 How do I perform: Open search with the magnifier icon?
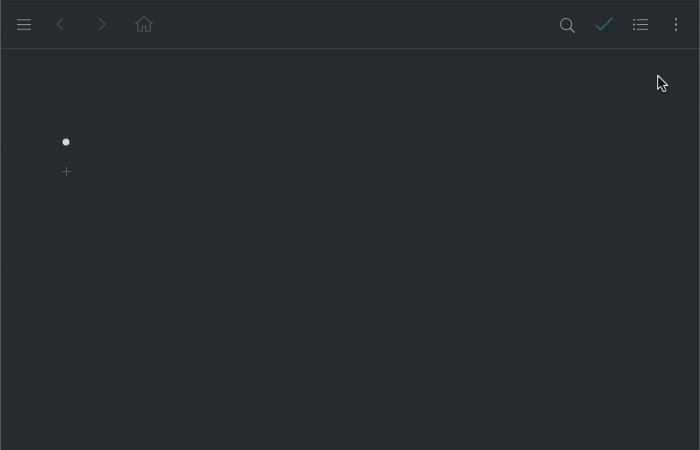(x=567, y=25)
